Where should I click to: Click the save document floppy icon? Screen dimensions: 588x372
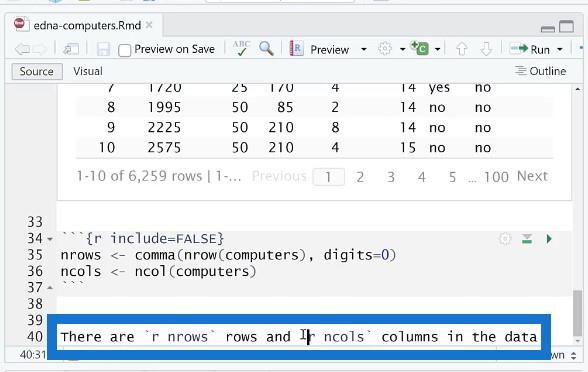(x=103, y=50)
